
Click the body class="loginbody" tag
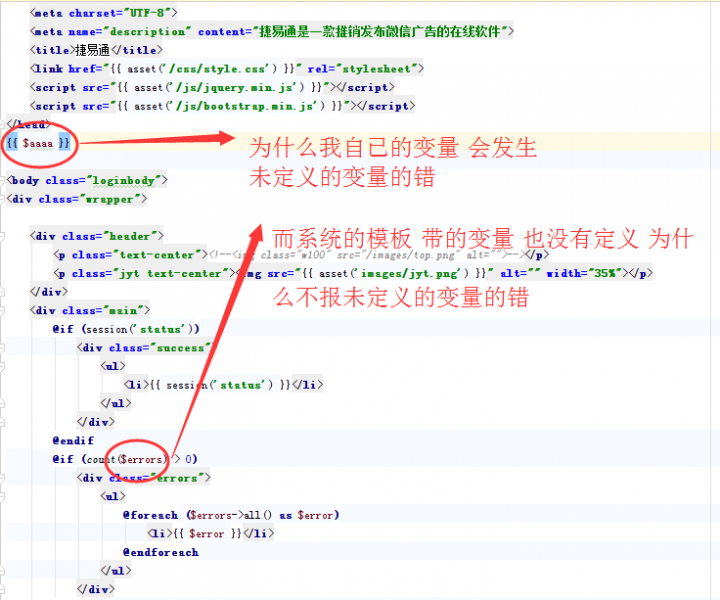click(87, 180)
